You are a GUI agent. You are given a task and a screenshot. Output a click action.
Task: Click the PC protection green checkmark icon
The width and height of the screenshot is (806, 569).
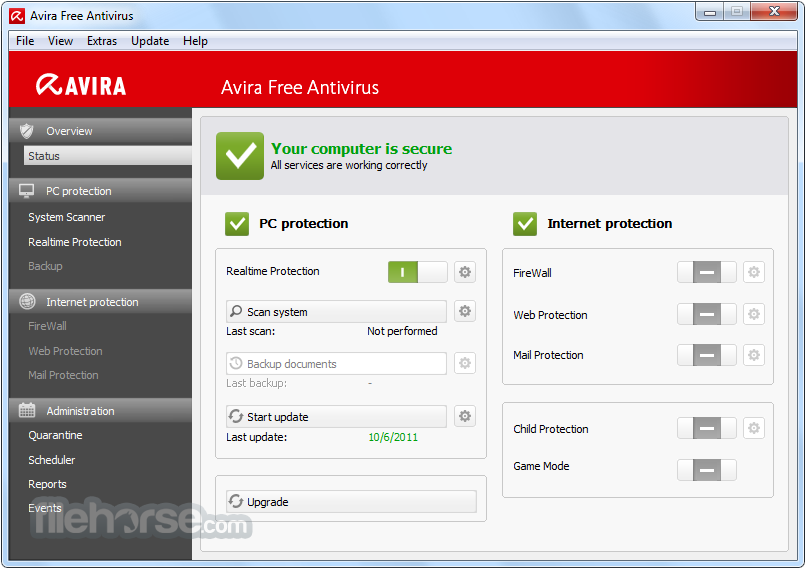pyautogui.click(x=237, y=224)
